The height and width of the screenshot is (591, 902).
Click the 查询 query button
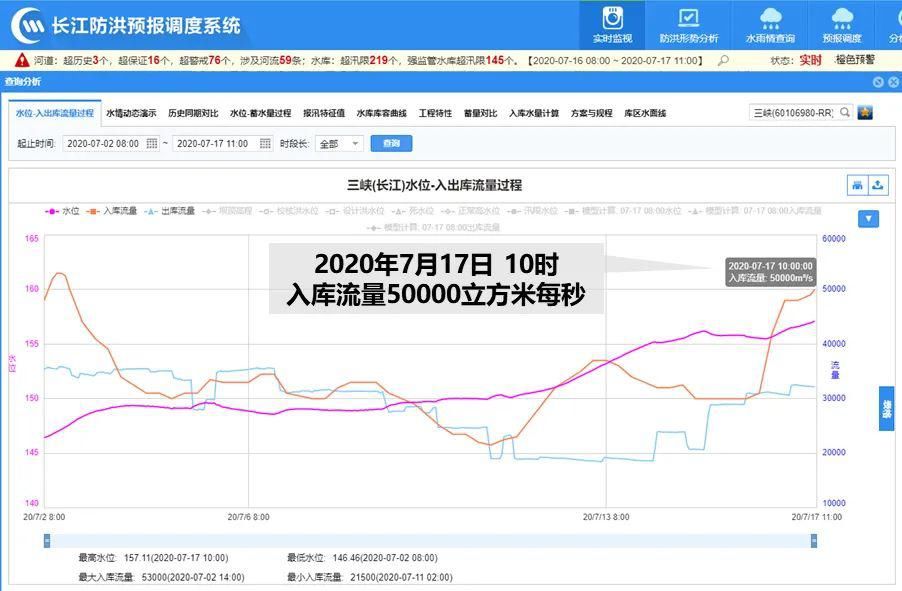coord(392,143)
